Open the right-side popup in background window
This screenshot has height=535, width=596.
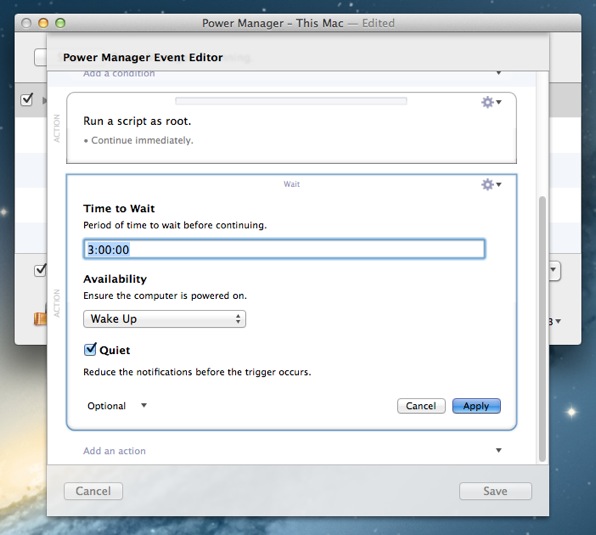[x=555, y=271]
